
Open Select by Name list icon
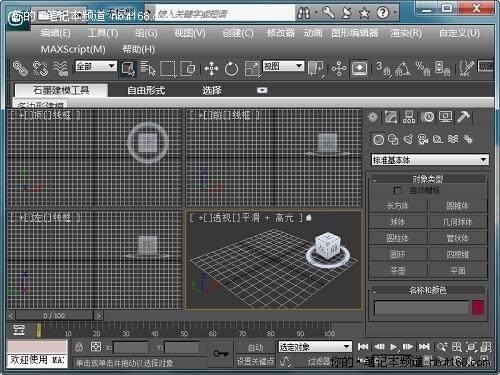coord(148,68)
